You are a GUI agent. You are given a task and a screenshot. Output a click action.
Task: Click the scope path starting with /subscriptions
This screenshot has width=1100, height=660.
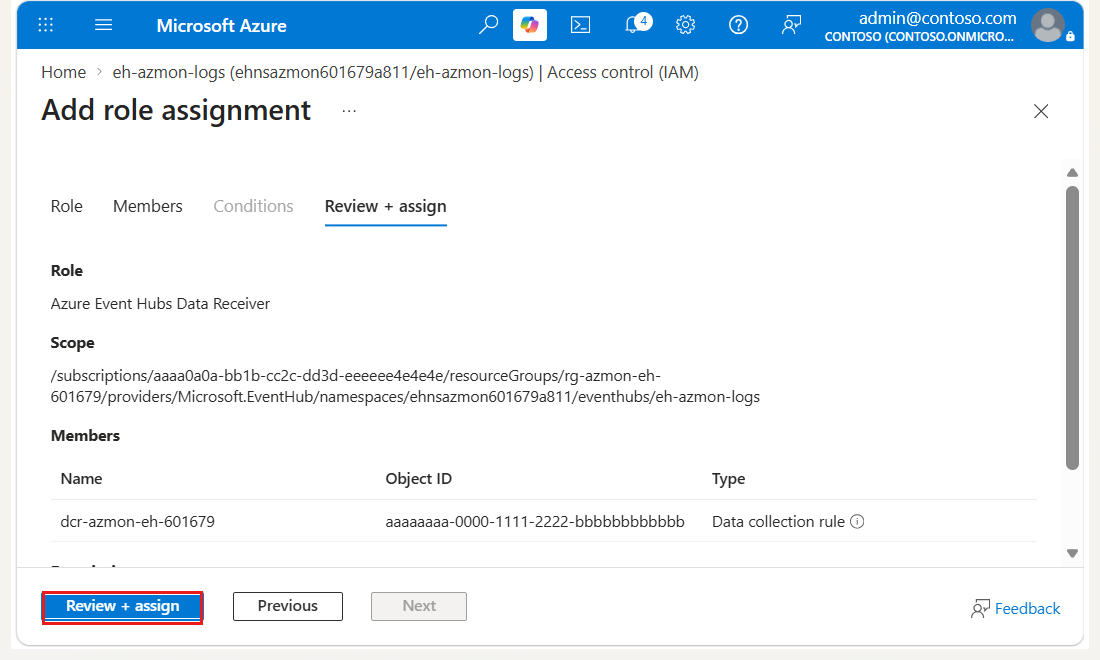405,386
